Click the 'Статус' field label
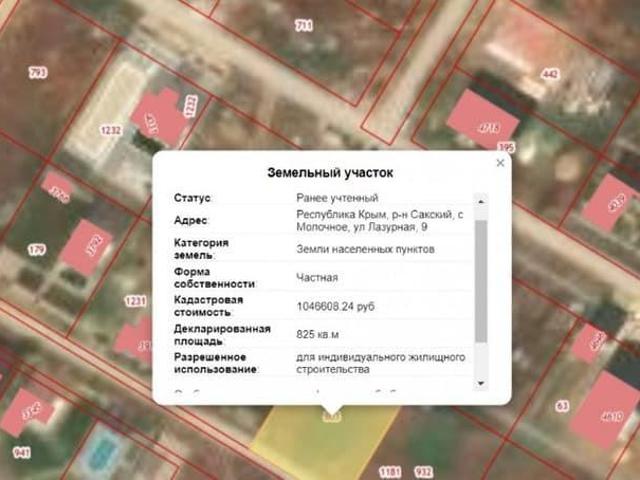 pos(192,198)
